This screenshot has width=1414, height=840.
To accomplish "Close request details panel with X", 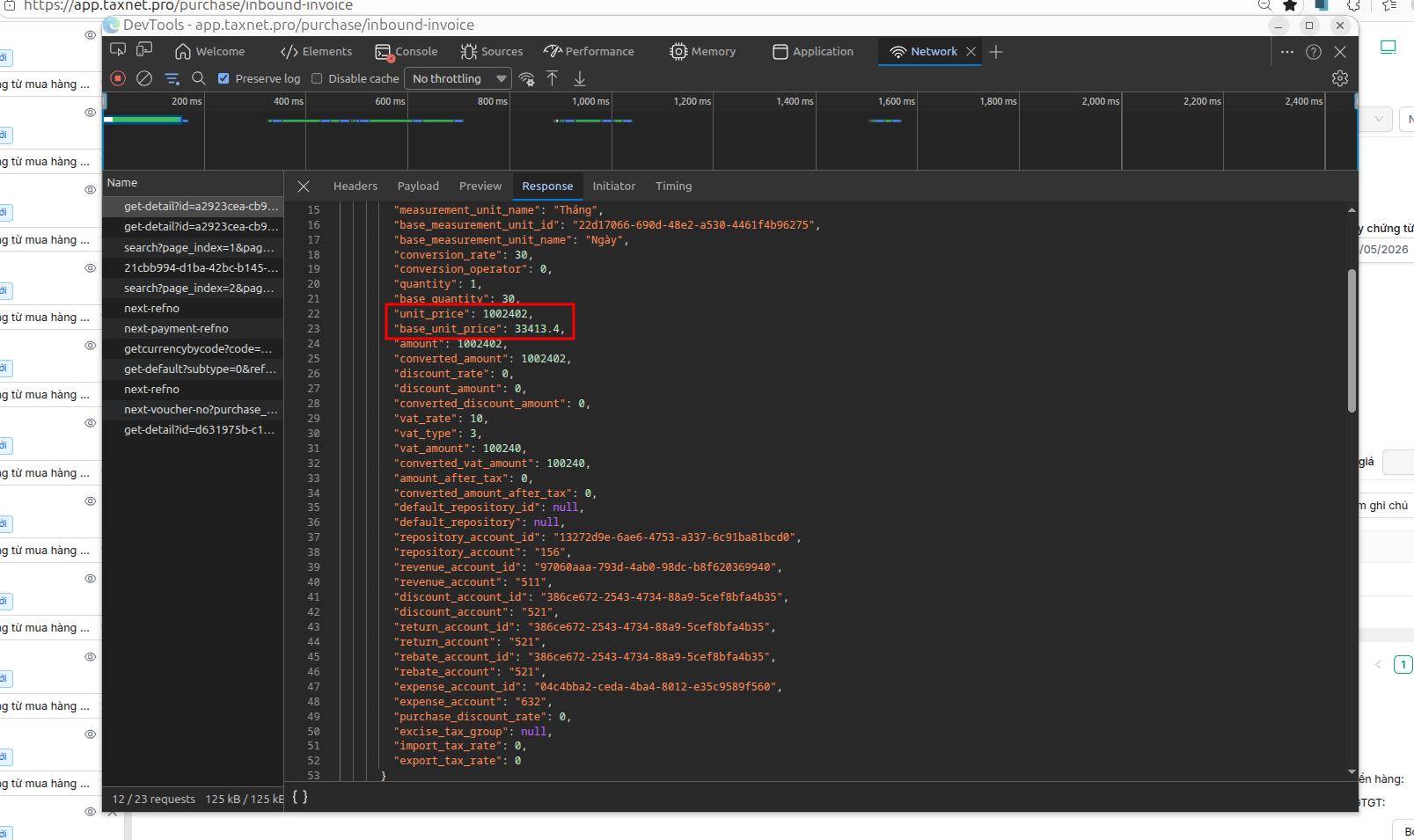I will (304, 186).
